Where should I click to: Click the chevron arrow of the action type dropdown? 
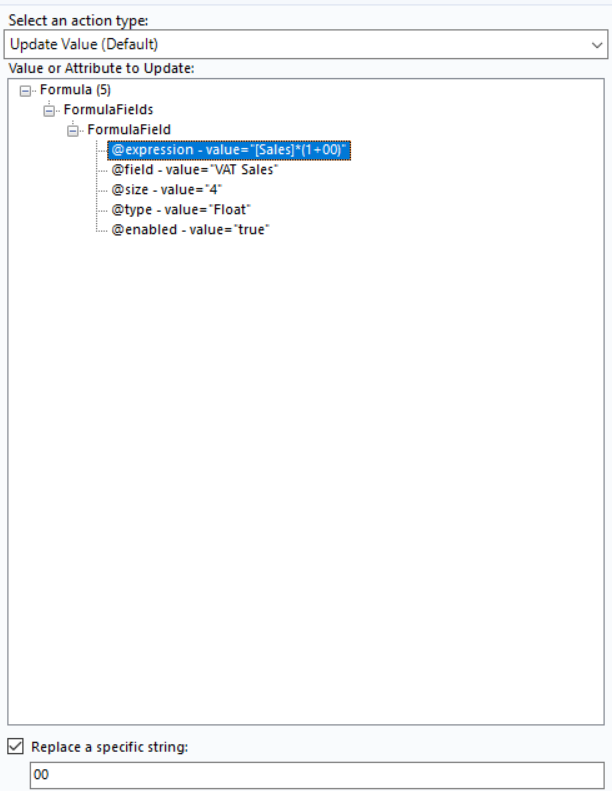click(x=596, y=45)
